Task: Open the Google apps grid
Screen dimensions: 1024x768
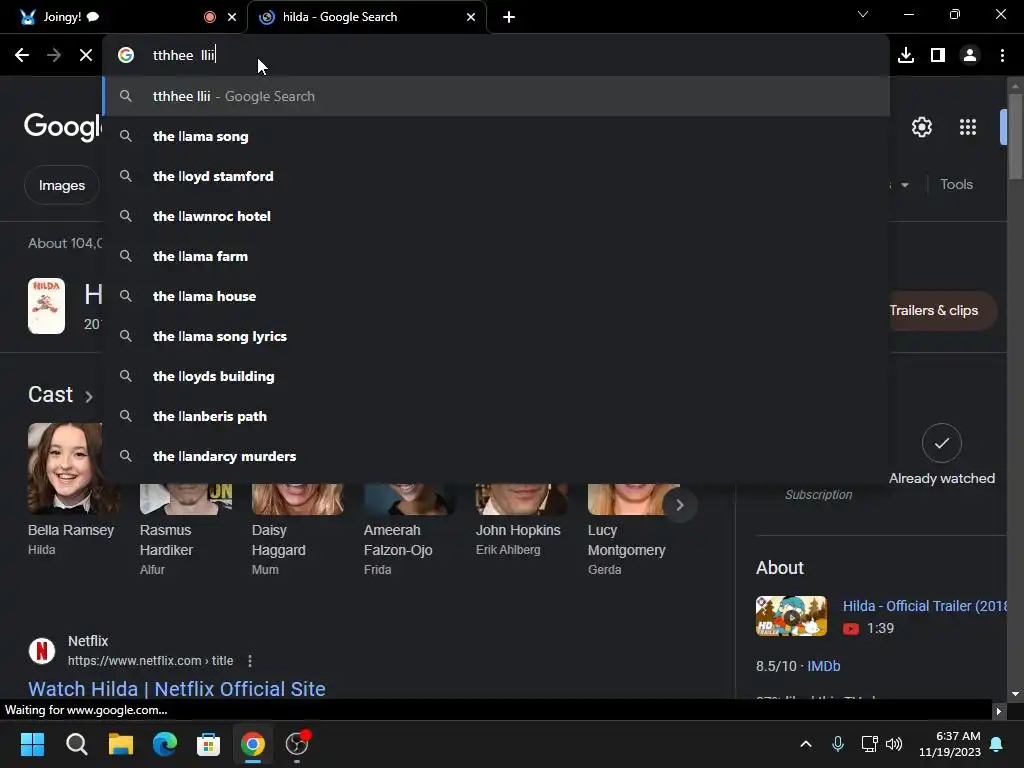Action: [x=968, y=127]
